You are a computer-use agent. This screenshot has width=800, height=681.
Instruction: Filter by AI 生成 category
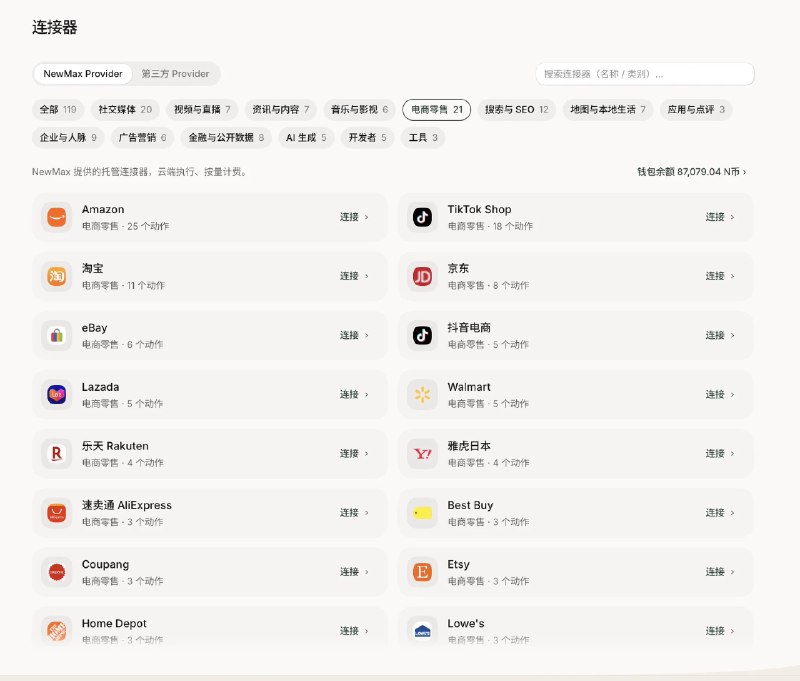pyautogui.click(x=306, y=138)
